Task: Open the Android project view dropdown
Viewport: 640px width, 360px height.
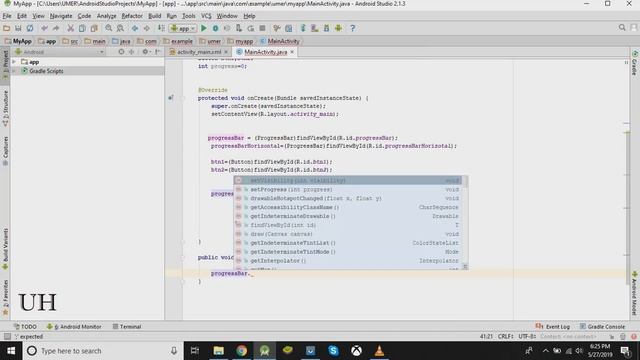Action: point(59,52)
